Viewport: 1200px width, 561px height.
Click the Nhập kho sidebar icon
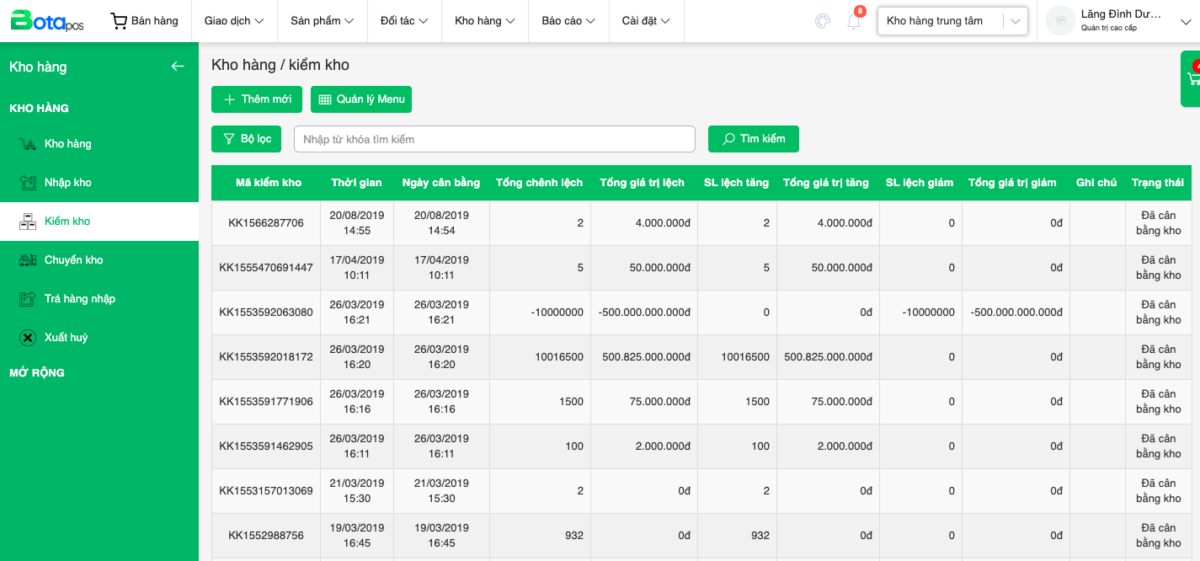[28, 183]
